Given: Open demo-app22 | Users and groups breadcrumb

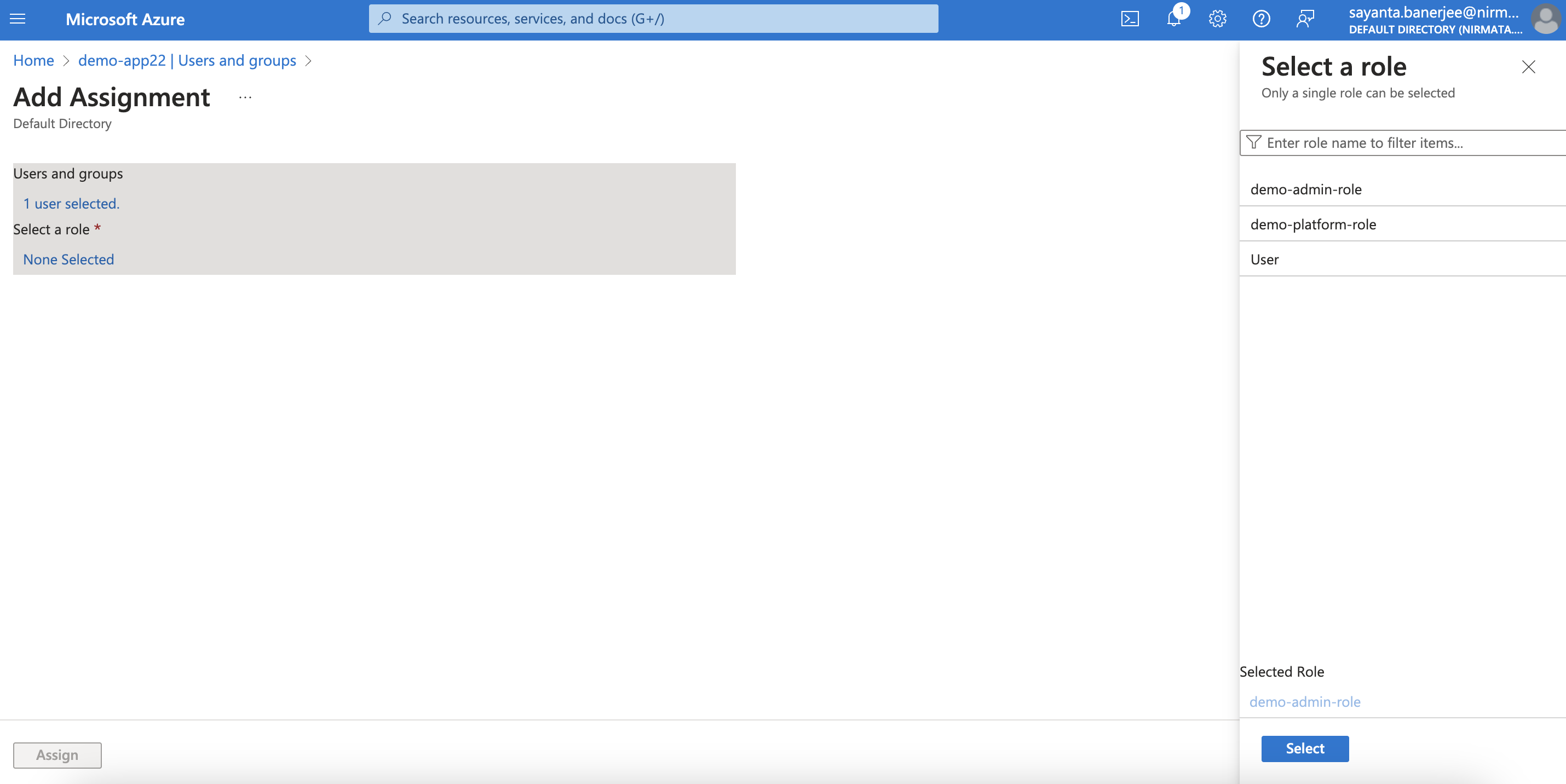Looking at the screenshot, I should 187,60.
